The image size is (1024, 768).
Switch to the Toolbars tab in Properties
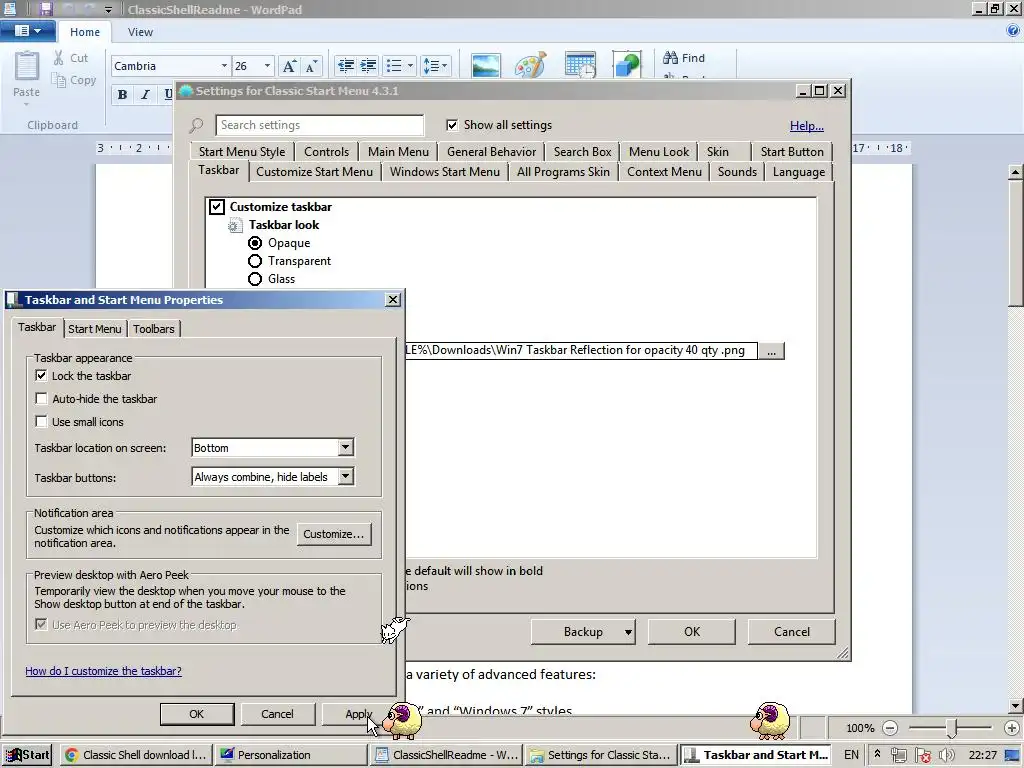pyautogui.click(x=153, y=328)
